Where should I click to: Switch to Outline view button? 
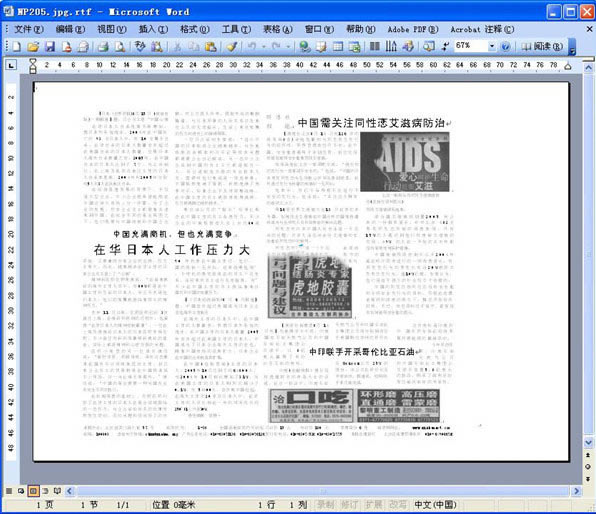click(45, 491)
